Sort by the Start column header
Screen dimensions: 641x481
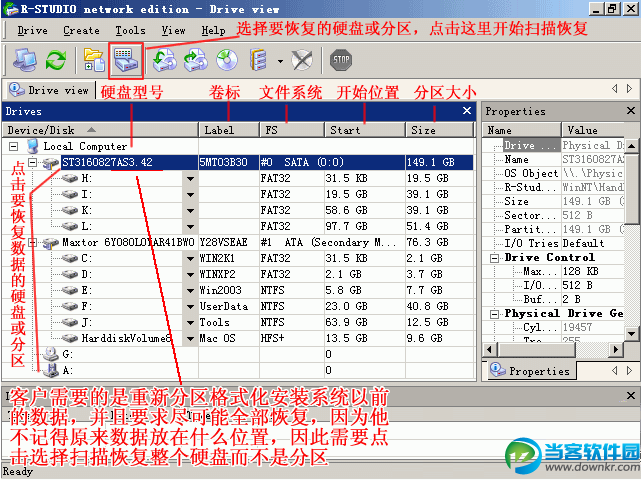(x=365, y=130)
